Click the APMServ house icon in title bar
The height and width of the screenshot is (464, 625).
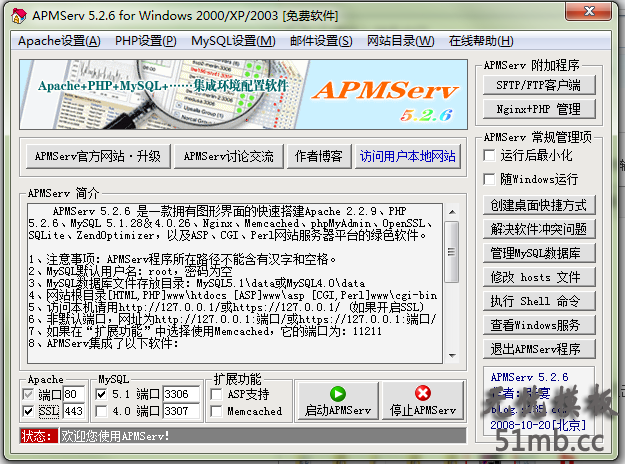tap(19, 16)
